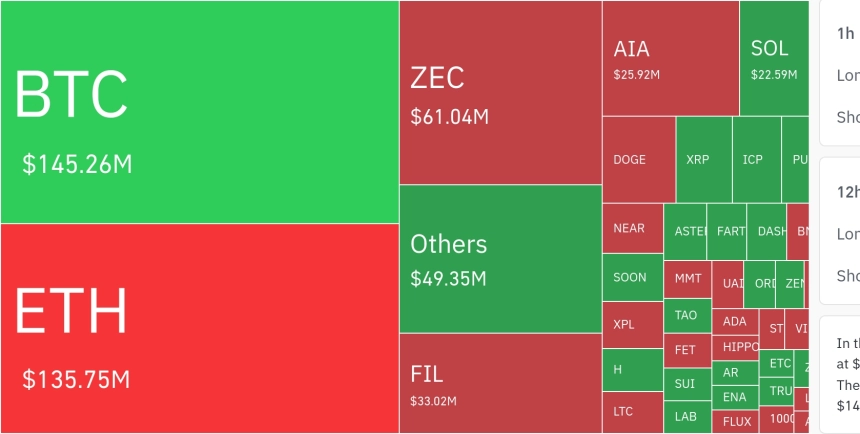
Task: Open the ZEC $61.04M block
Action: [500, 93]
